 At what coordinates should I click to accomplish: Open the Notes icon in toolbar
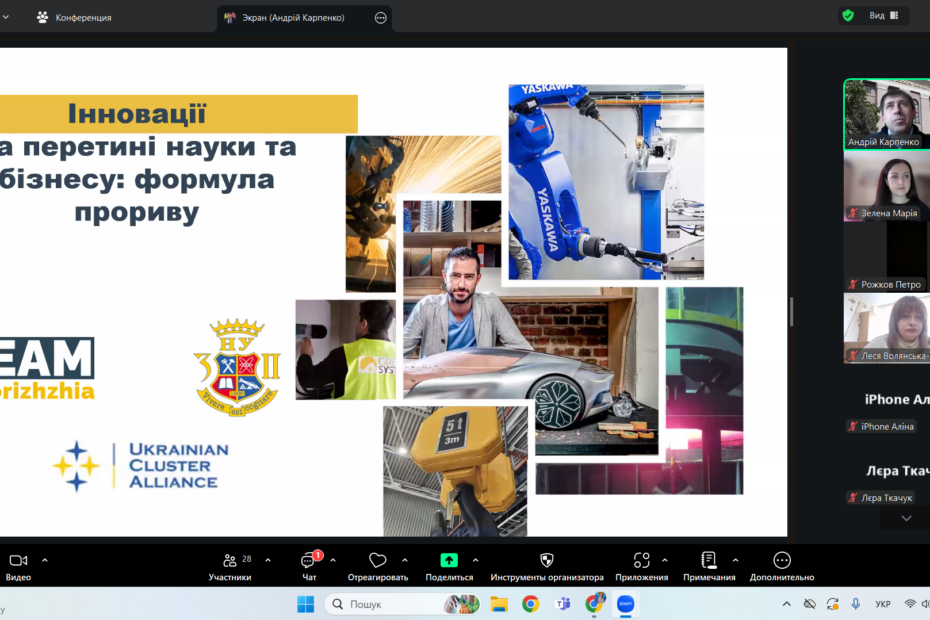click(709, 561)
